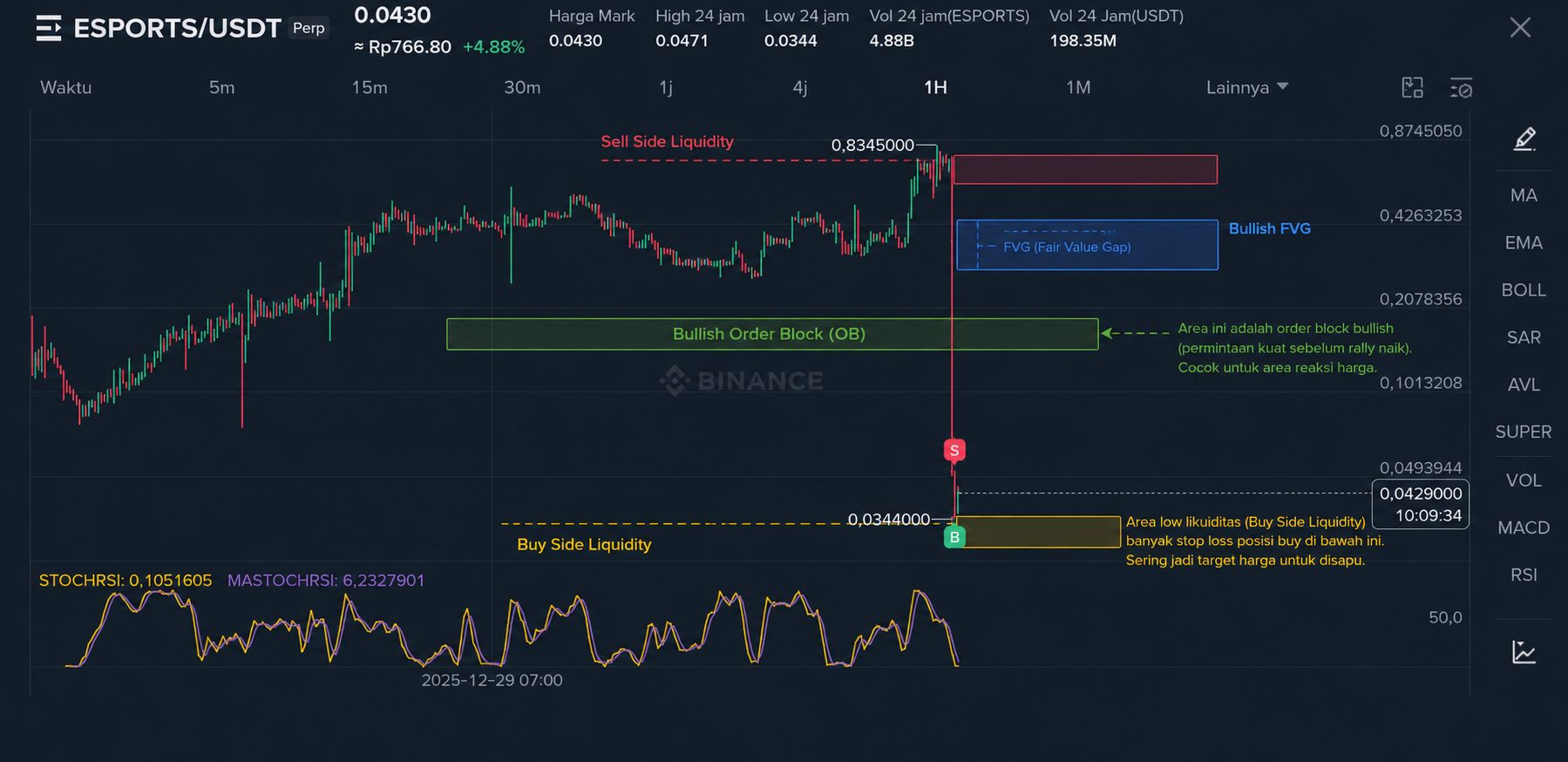Click the red S sell marker
This screenshot has height=762, width=1568.
tap(954, 451)
